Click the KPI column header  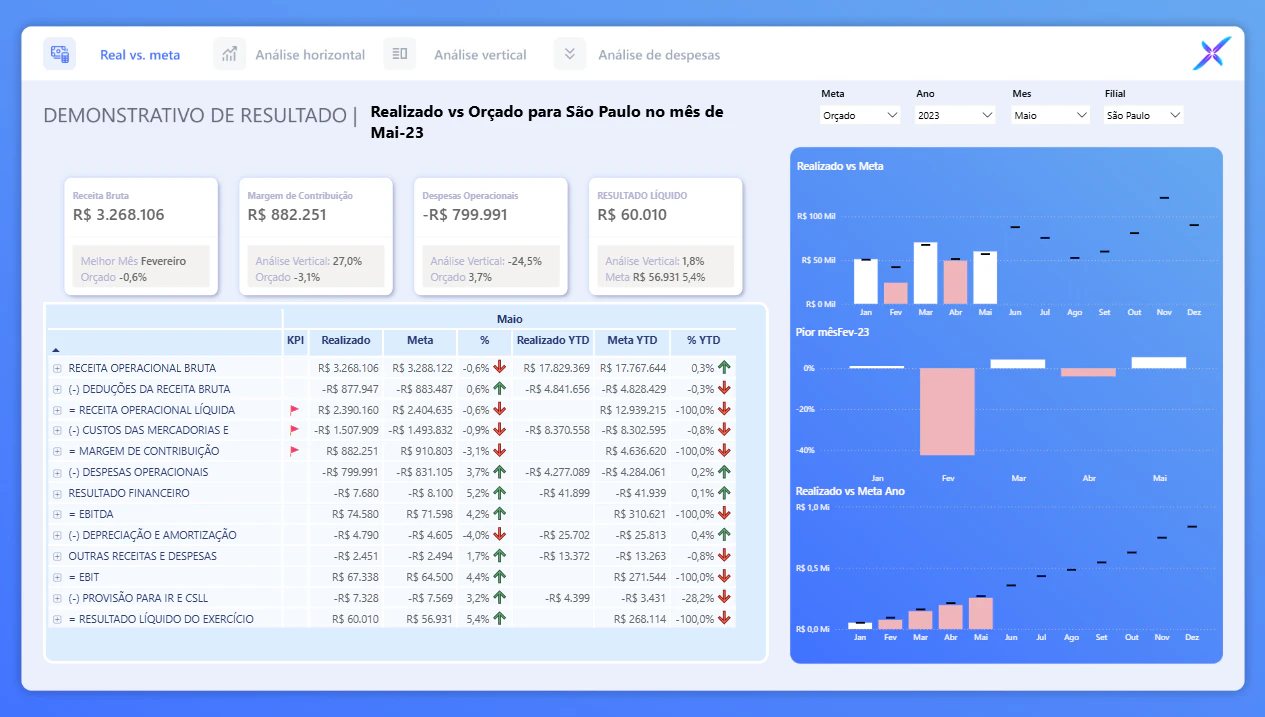click(295, 340)
